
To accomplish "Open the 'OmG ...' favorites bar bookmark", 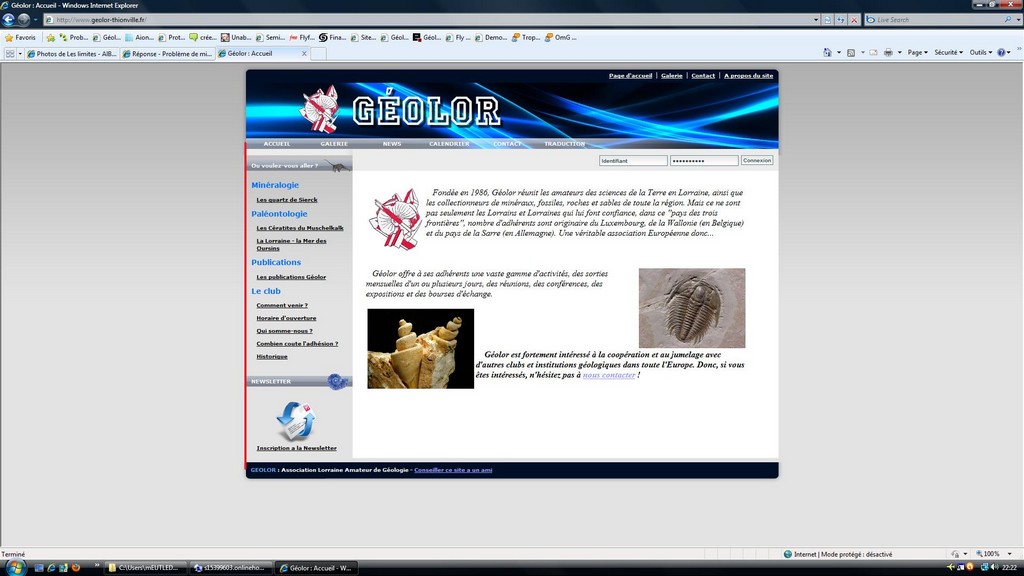I will tap(560, 37).
